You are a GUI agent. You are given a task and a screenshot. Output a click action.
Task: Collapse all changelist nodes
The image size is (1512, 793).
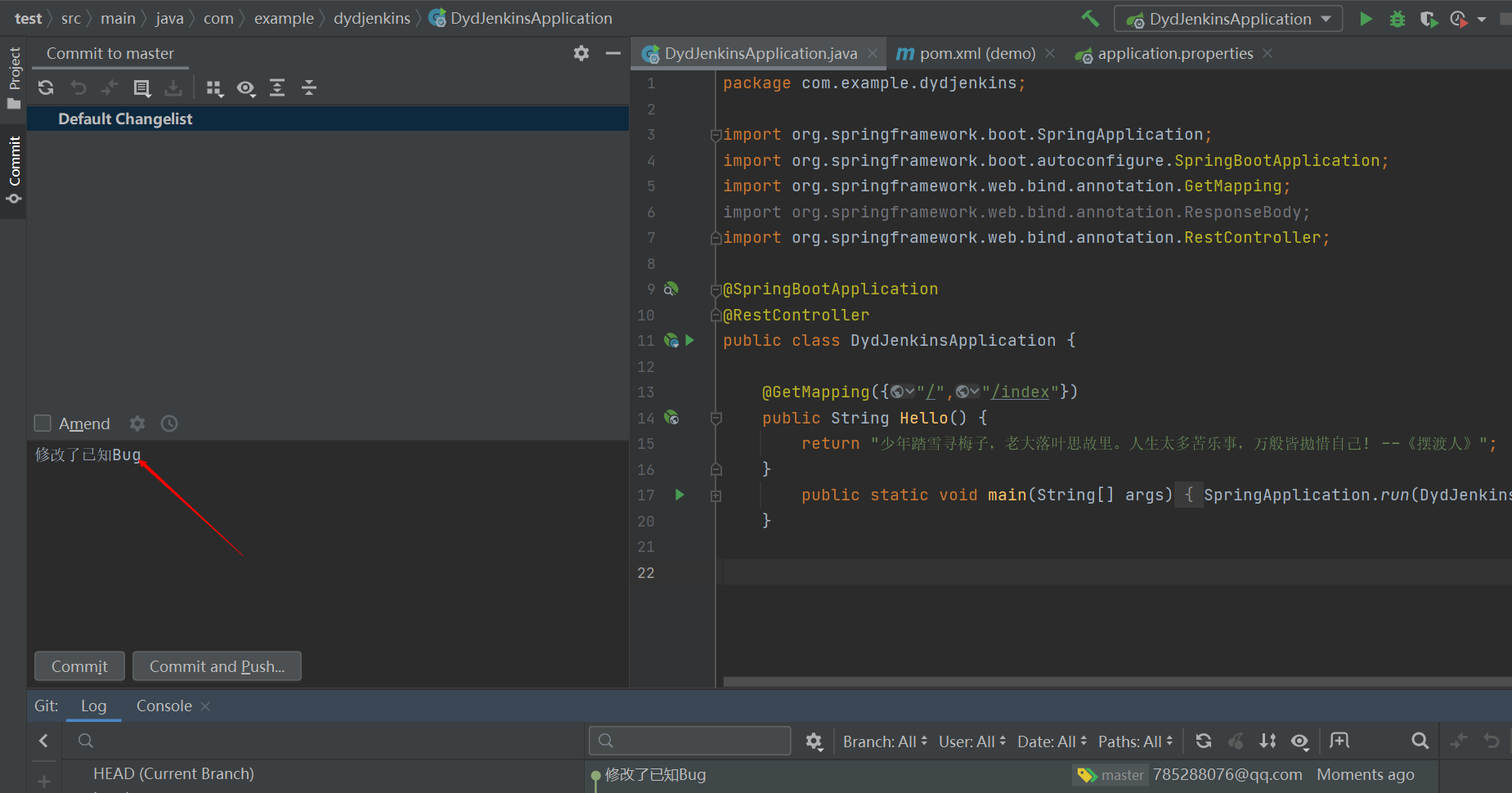pyautogui.click(x=309, y=87)
